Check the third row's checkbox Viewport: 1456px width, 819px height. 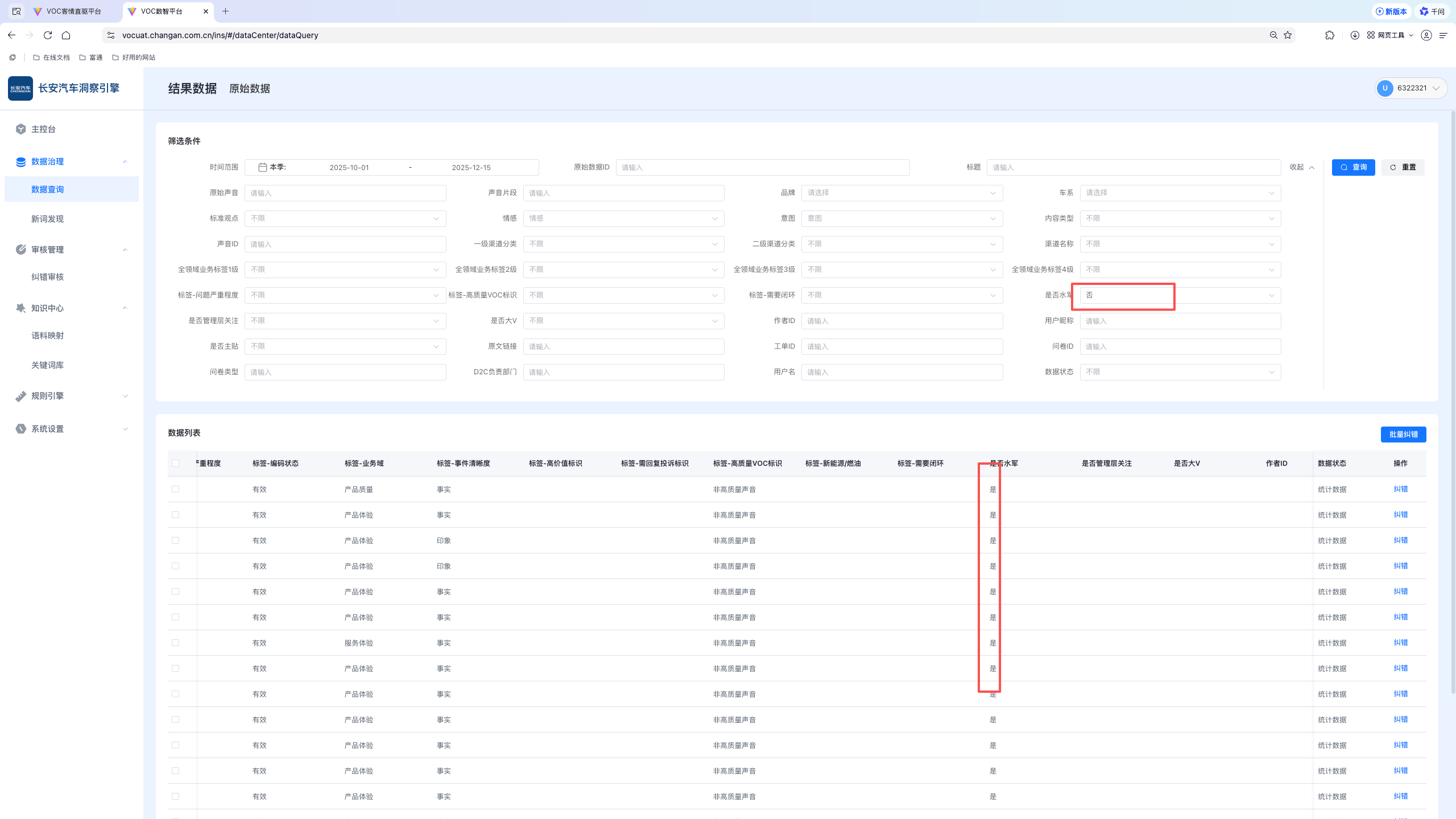click(x=175, y=540)
